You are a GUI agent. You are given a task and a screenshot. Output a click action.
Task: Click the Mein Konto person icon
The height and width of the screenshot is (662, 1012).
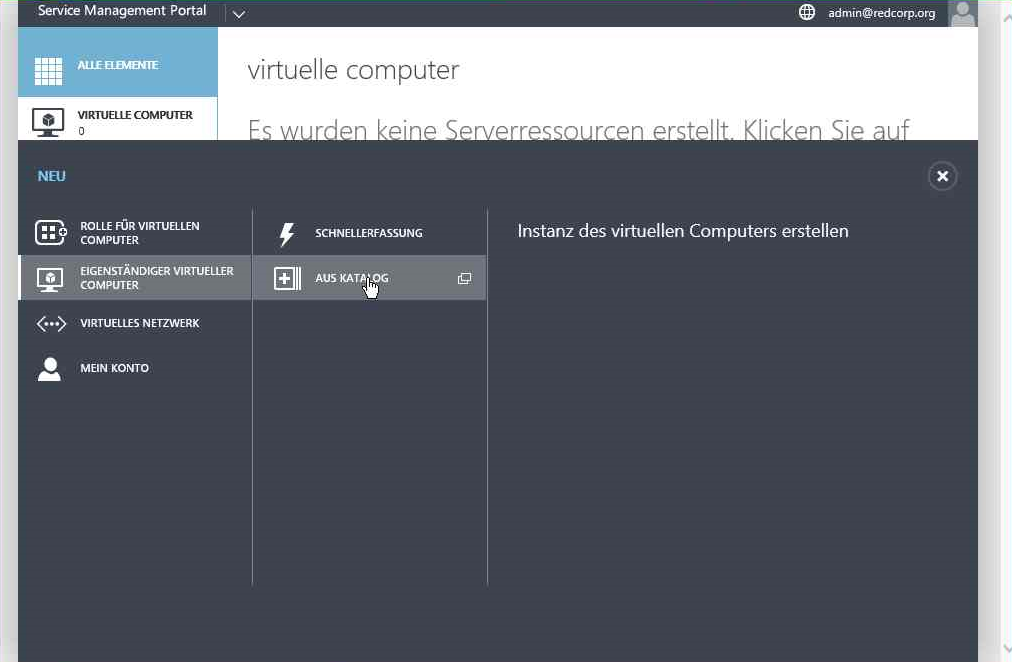coord(49,369)
